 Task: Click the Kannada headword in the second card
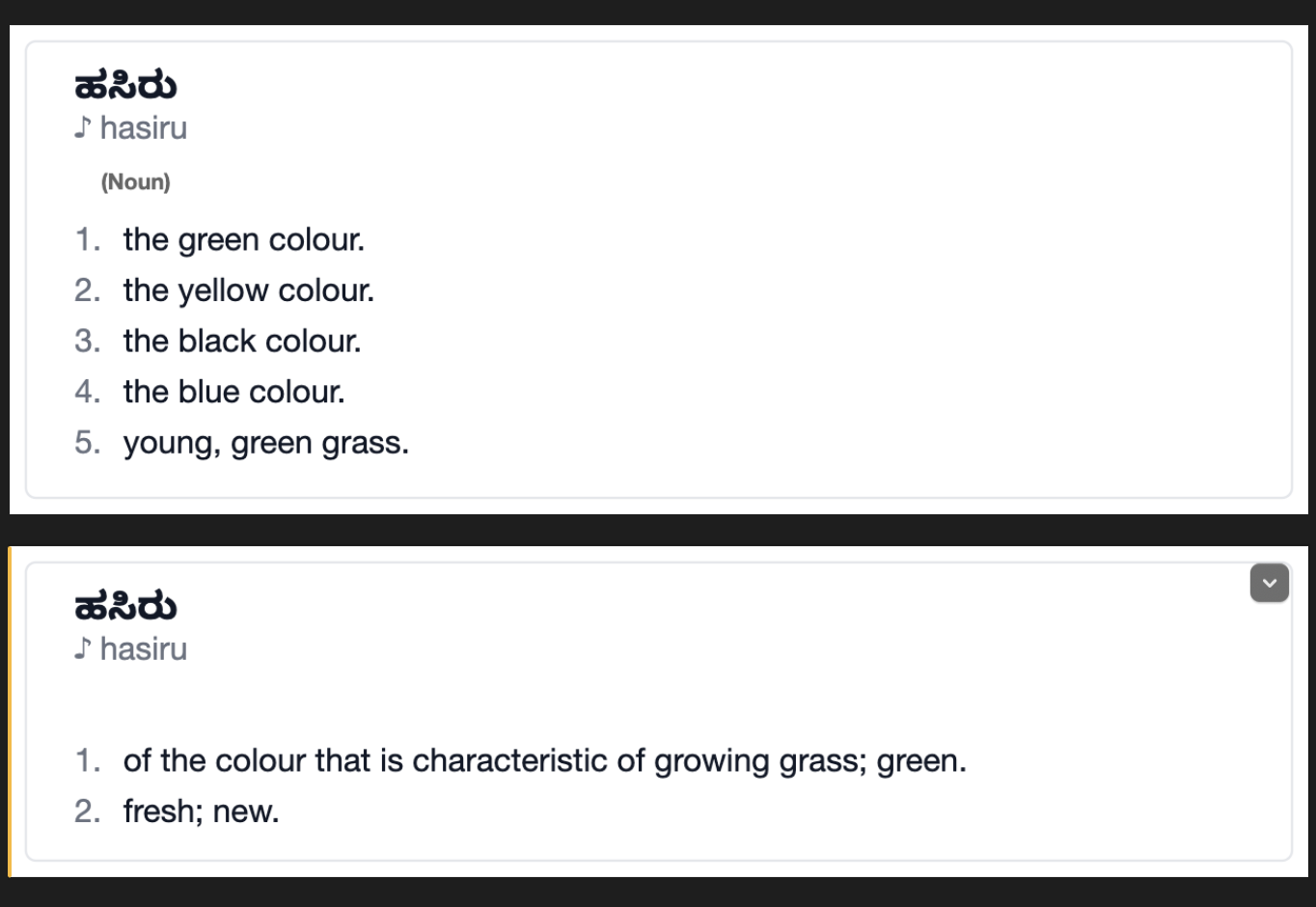coord(125,607)
